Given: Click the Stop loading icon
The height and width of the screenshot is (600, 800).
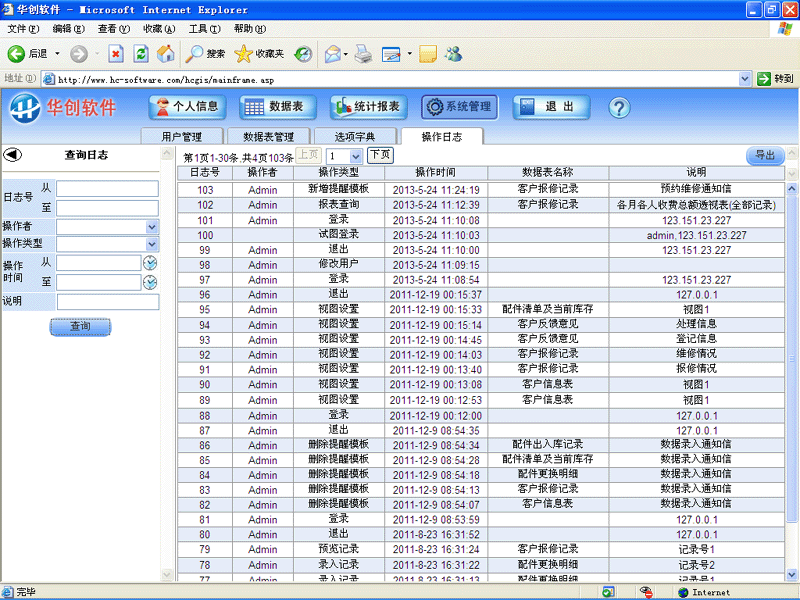Looking at the screenshot, I should pyautogui.click(x=116, y=54).
